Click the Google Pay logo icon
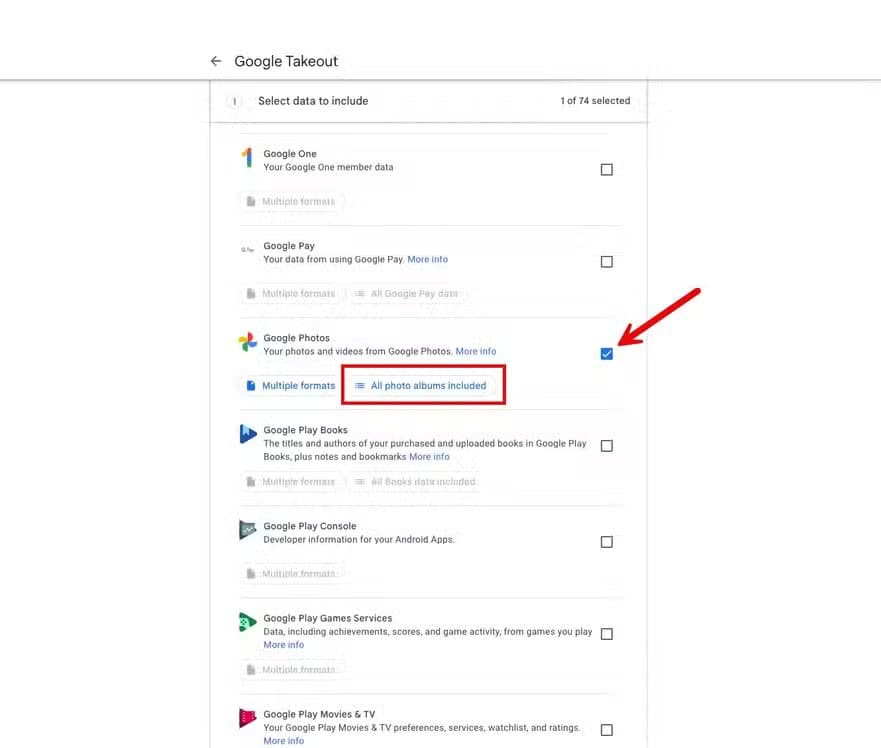 247,250
